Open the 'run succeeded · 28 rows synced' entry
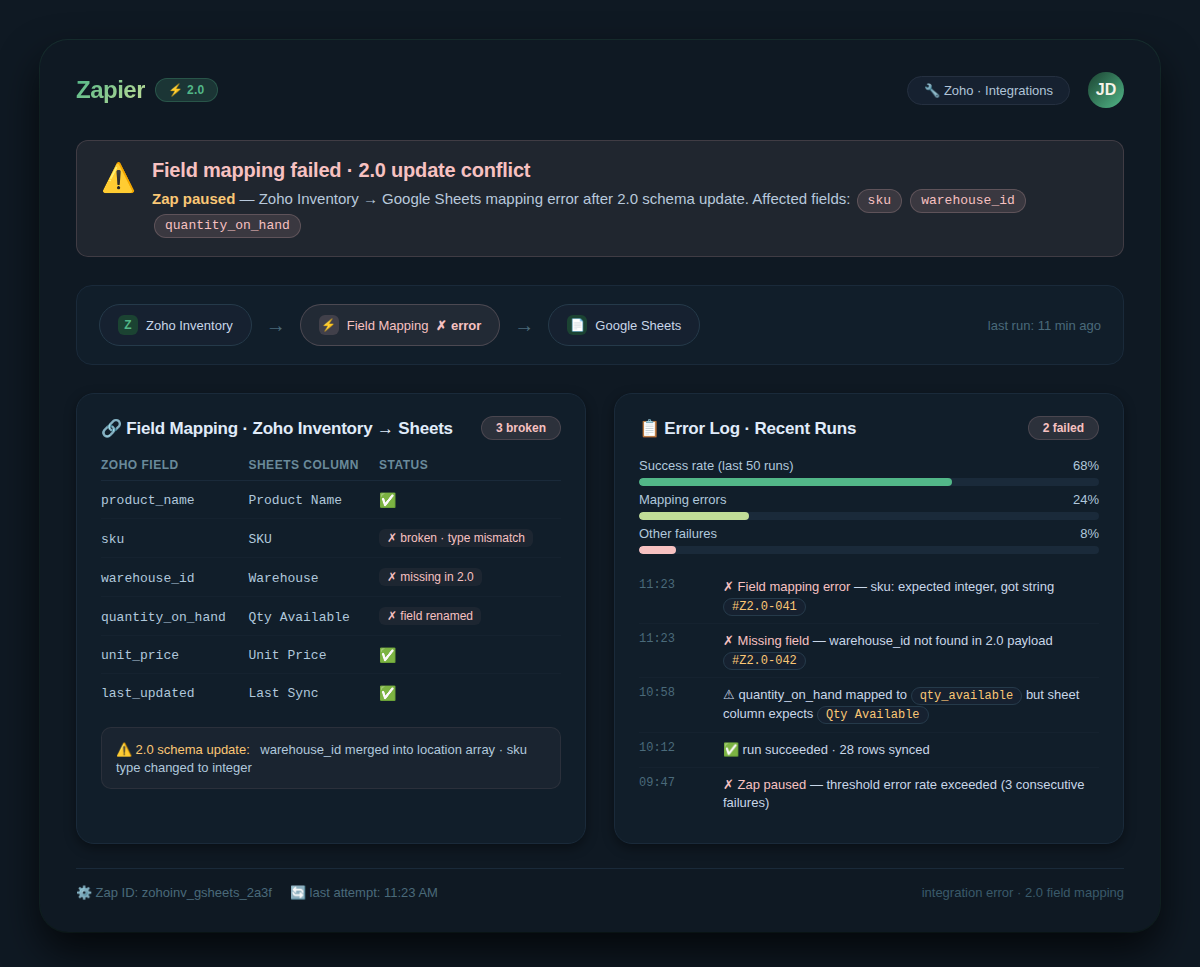 [x=869, y=750]
